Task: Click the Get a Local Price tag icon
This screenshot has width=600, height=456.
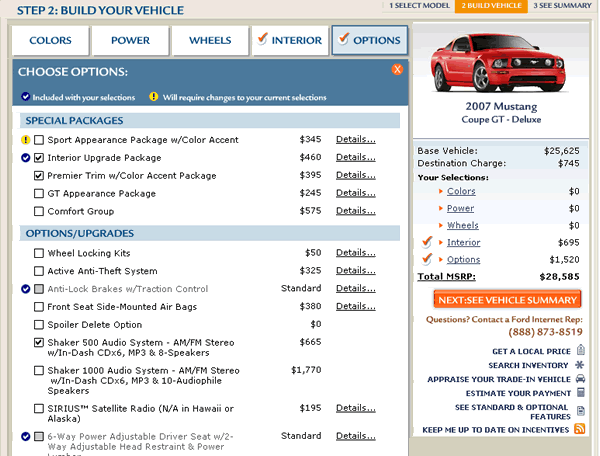Action: pyautogui.click(x=580, y=351)
